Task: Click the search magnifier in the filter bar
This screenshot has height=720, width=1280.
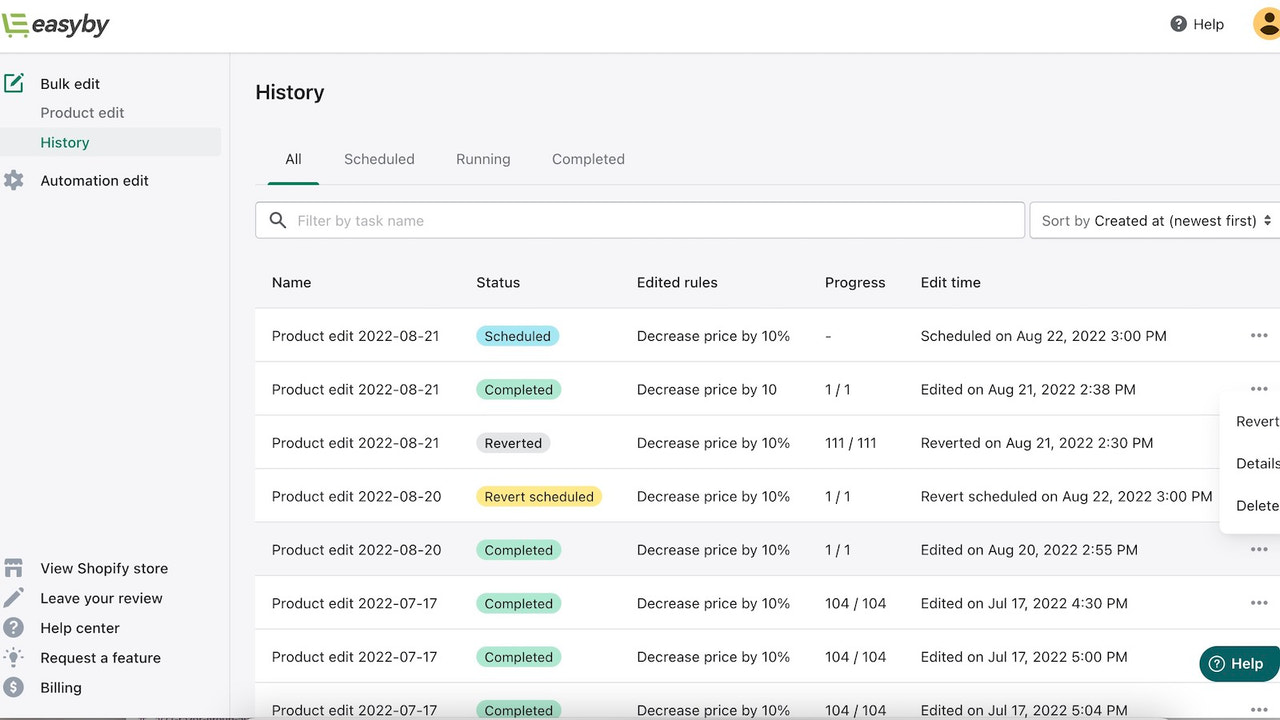Action: tap(277, 220)
